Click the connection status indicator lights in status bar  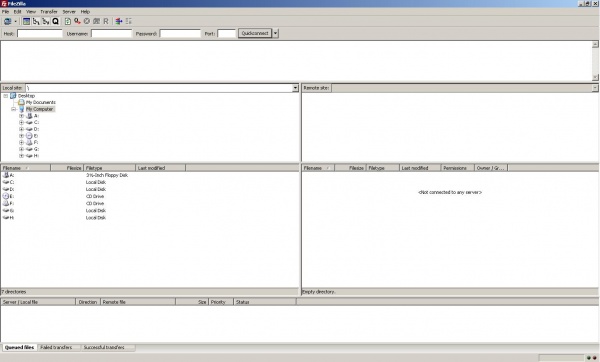(x=592, y=358)
